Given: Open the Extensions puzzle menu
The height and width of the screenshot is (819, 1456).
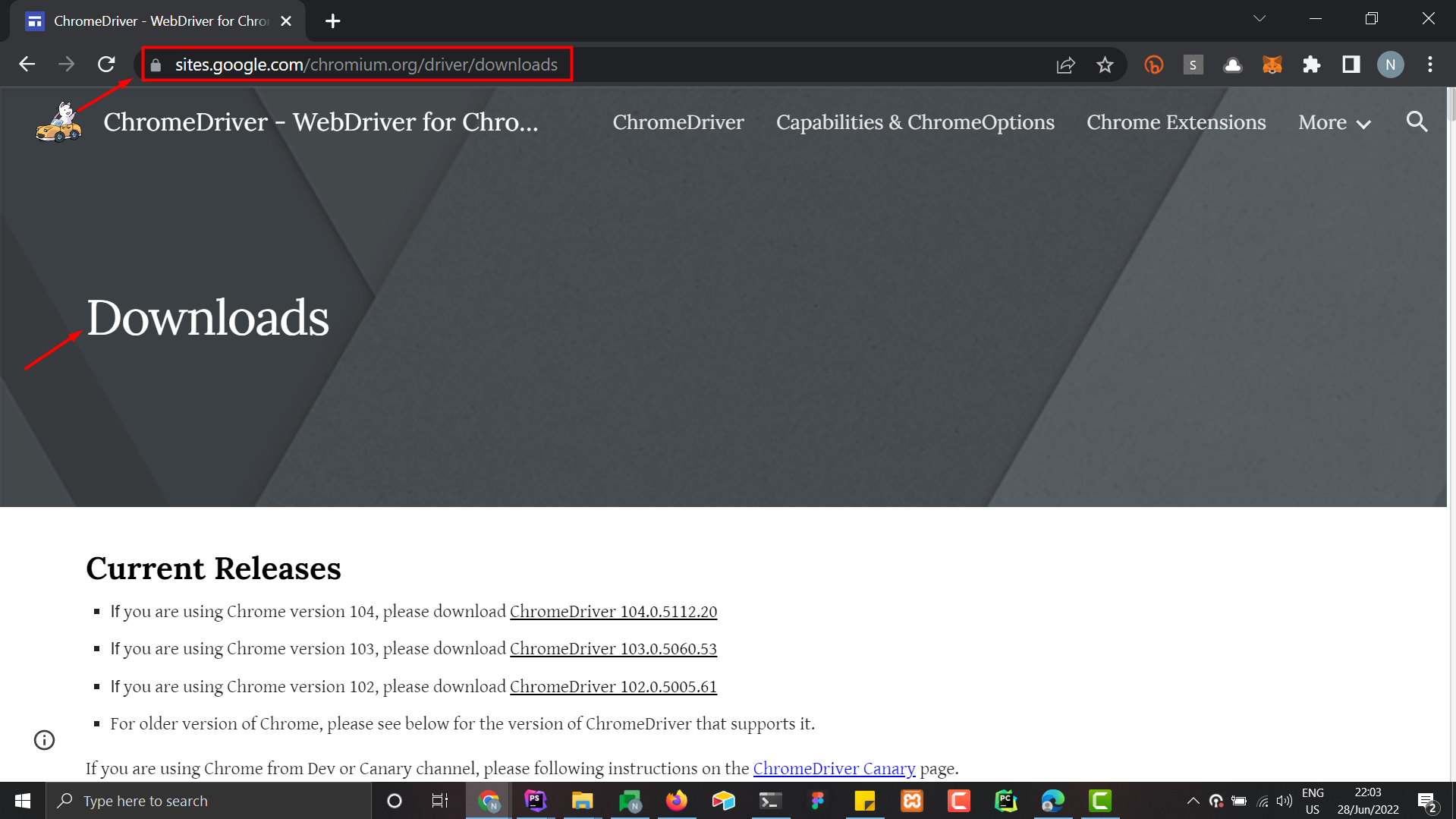Looking at the screenshot, I should pos(1312,65).
